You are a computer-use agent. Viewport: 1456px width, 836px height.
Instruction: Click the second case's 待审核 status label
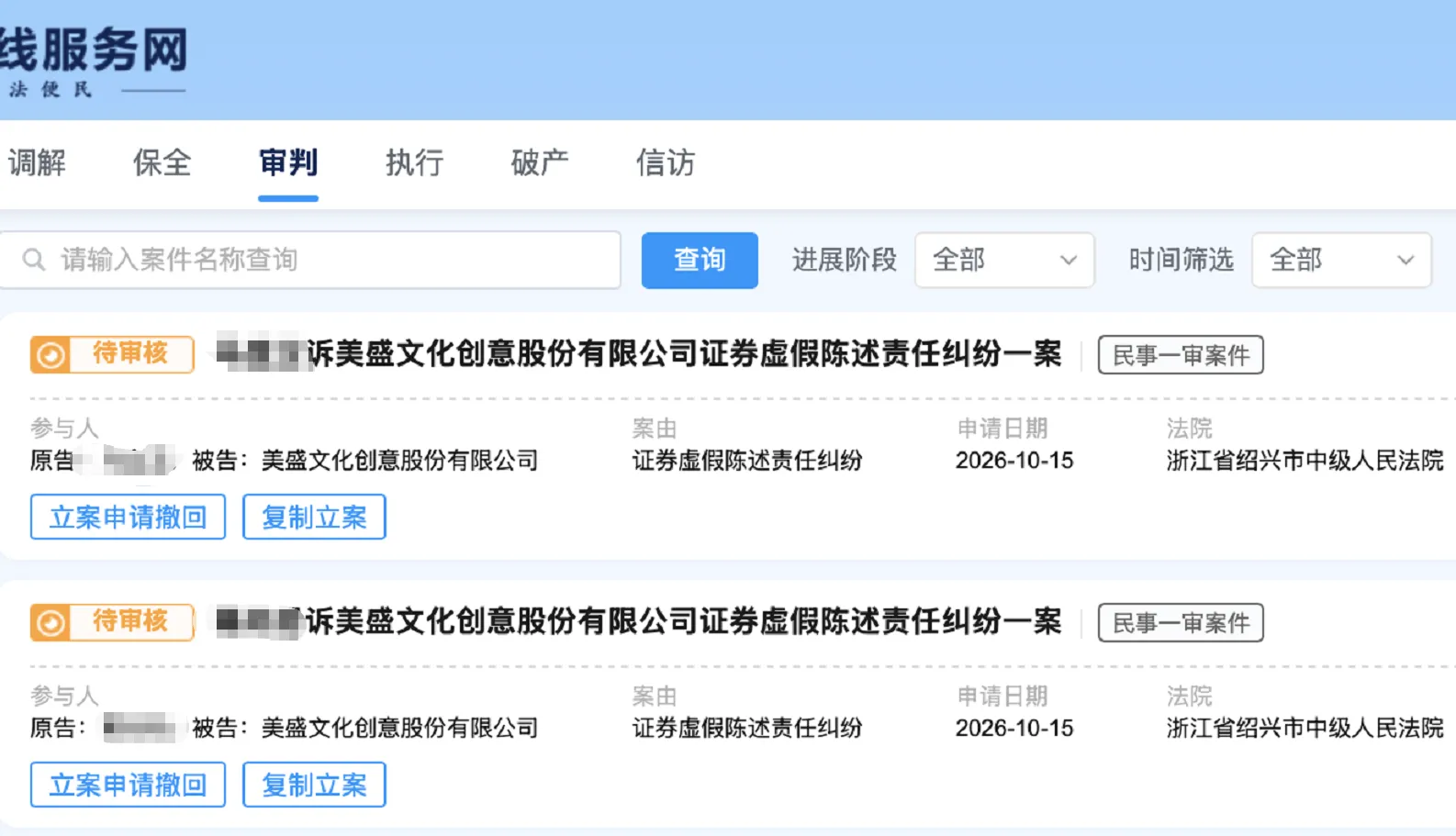[x=130, y=620]
